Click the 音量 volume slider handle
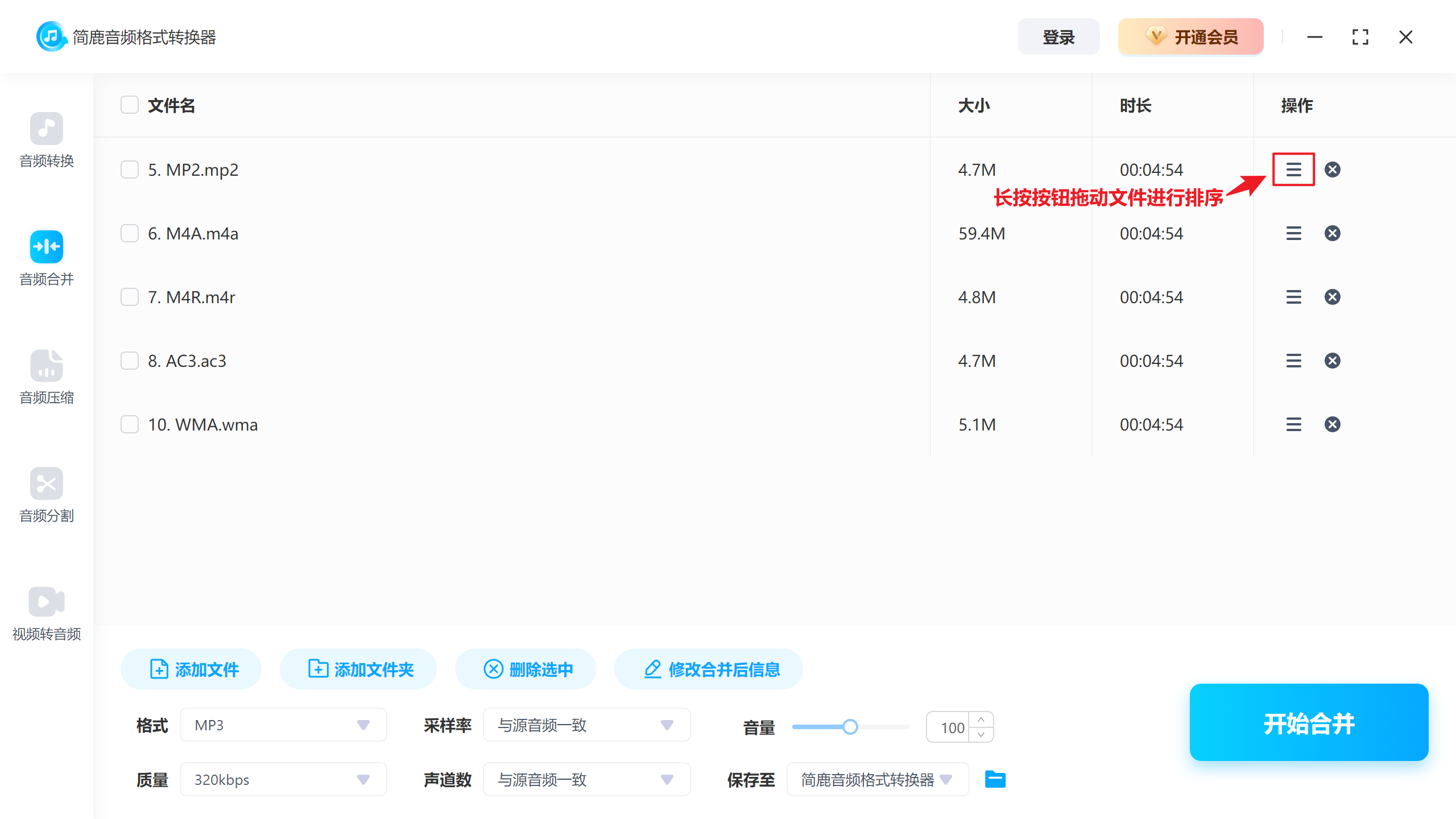 (x=850, y=727)
